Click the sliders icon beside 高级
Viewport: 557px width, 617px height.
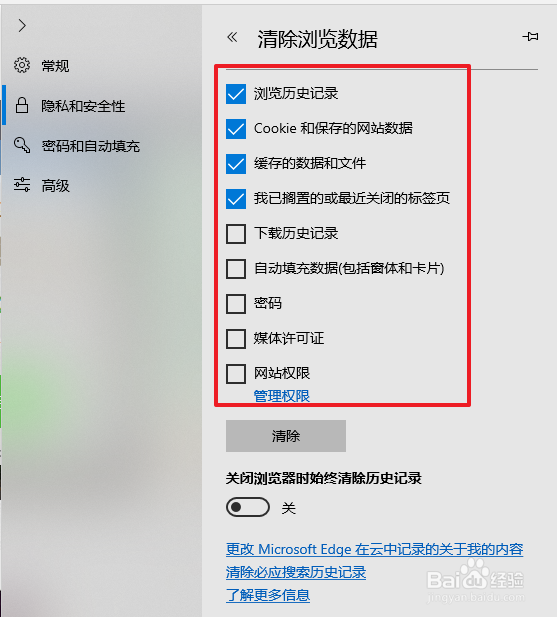[x=22, y=185]
